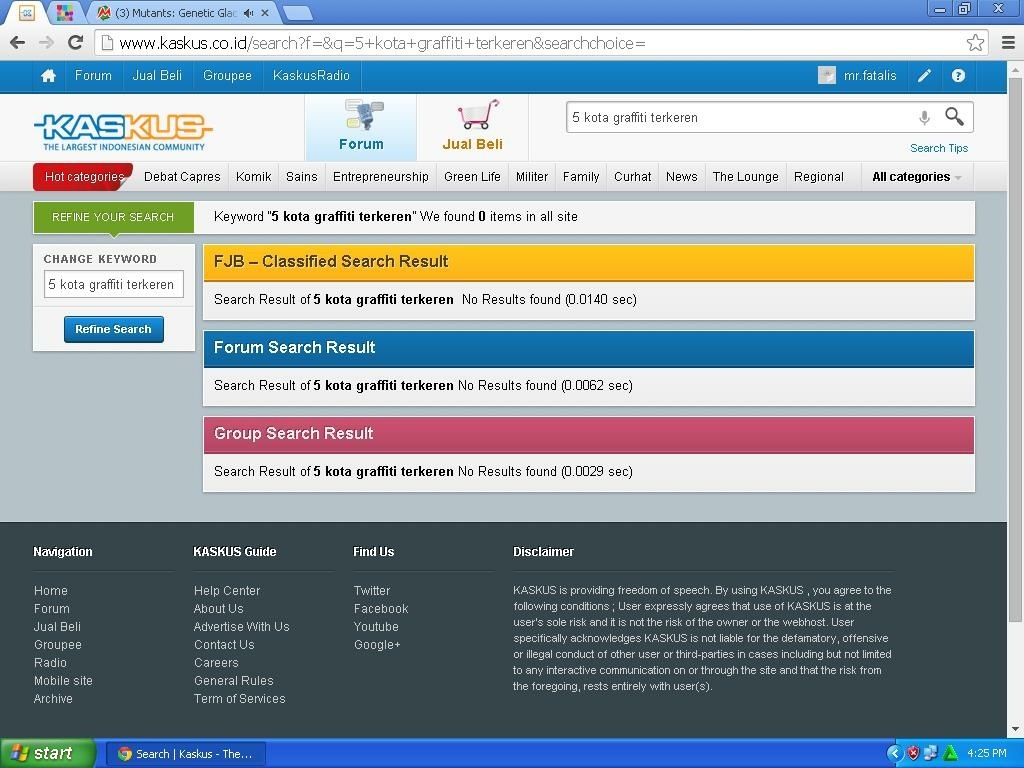
Task: Click the Help Center footer link
Action: coord(227,591)
